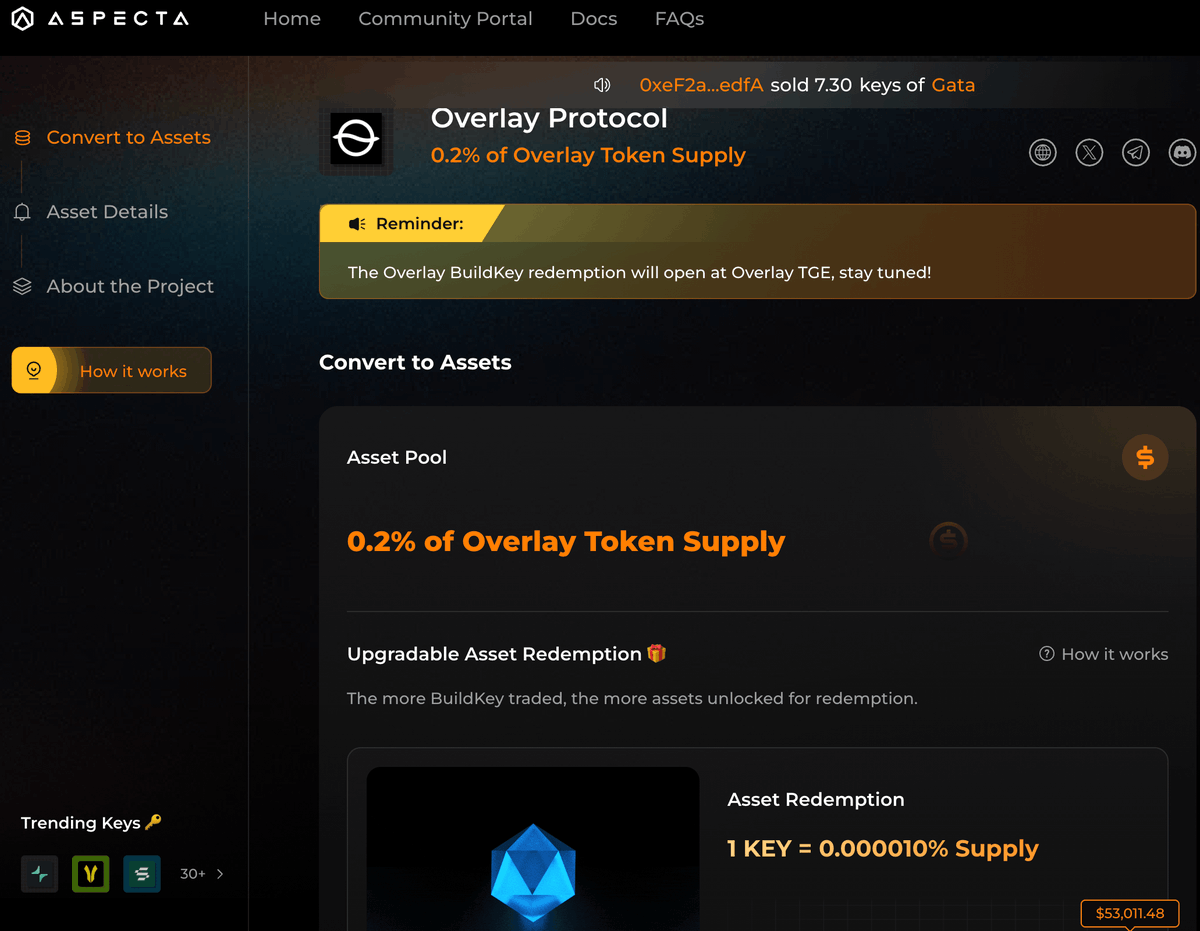Select About the Project in the sidebar
Image resolution: width=1200 pixels, height=931 pixels.
pos(130,286)
